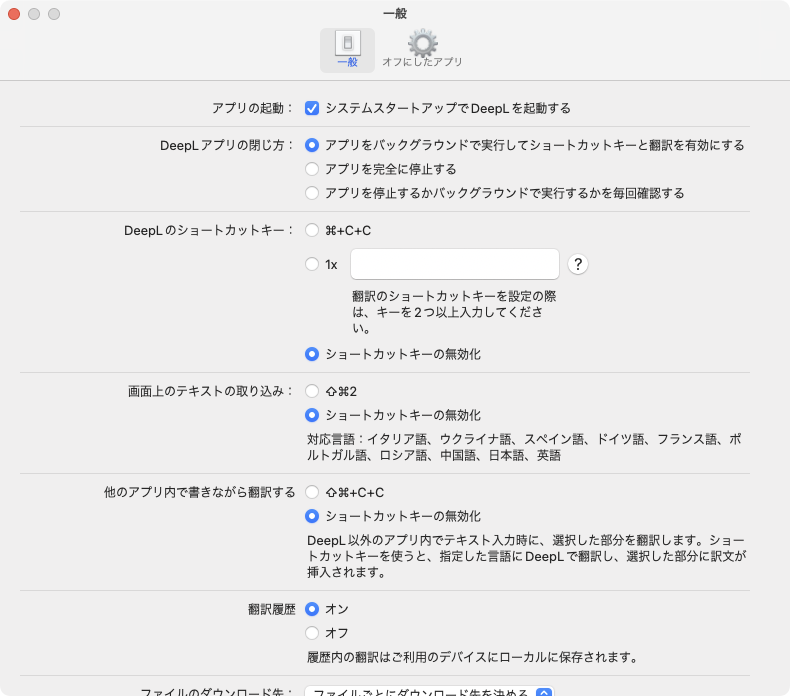Open the ファイルのダウンロード先 dropdown
Viewport: 790px width, 696px height.
[x=429, y=691]
